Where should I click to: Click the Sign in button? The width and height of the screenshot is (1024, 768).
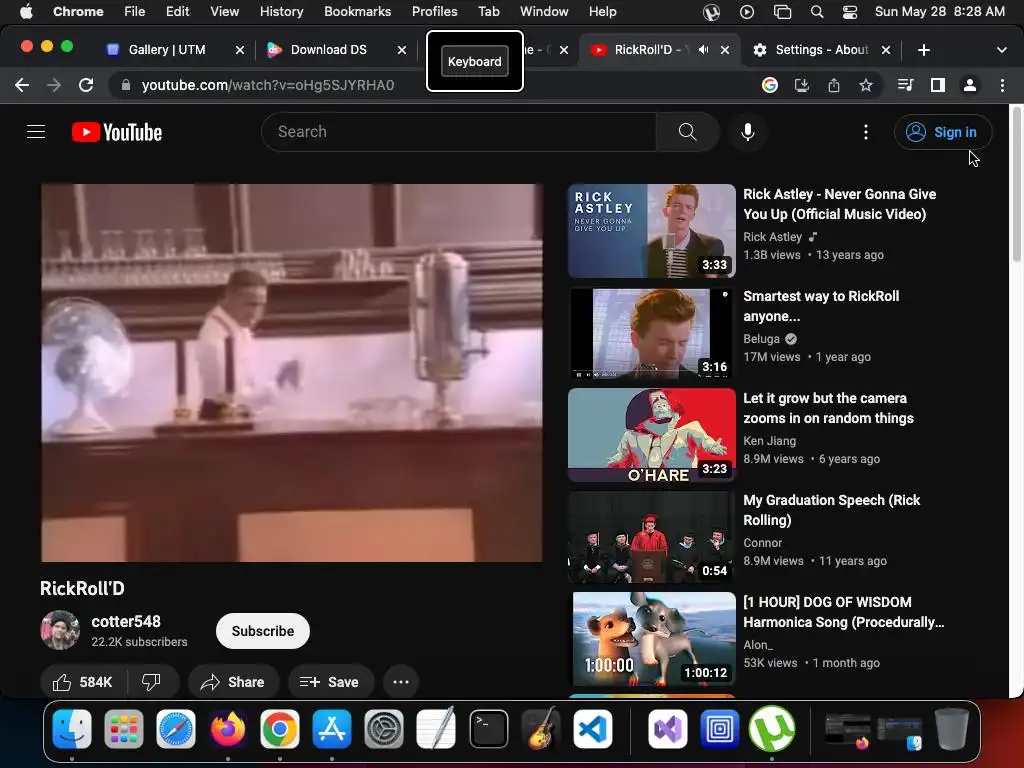tap(942, 132)
